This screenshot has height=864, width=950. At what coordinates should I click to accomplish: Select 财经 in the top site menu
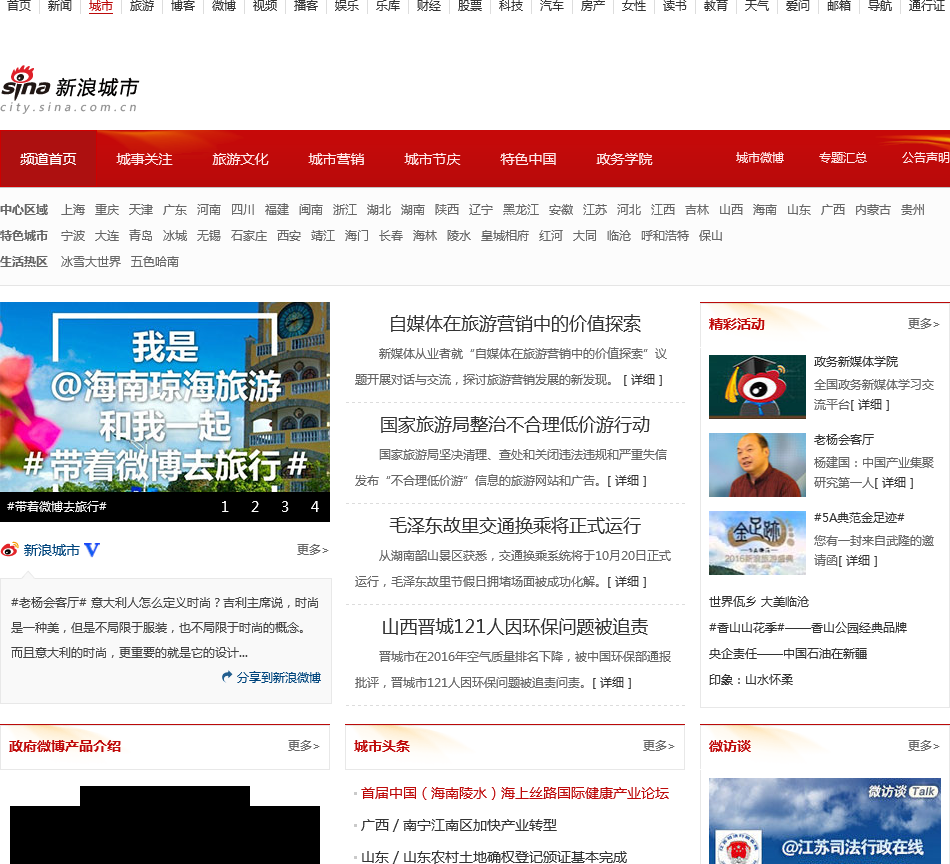tap(428, 6)
